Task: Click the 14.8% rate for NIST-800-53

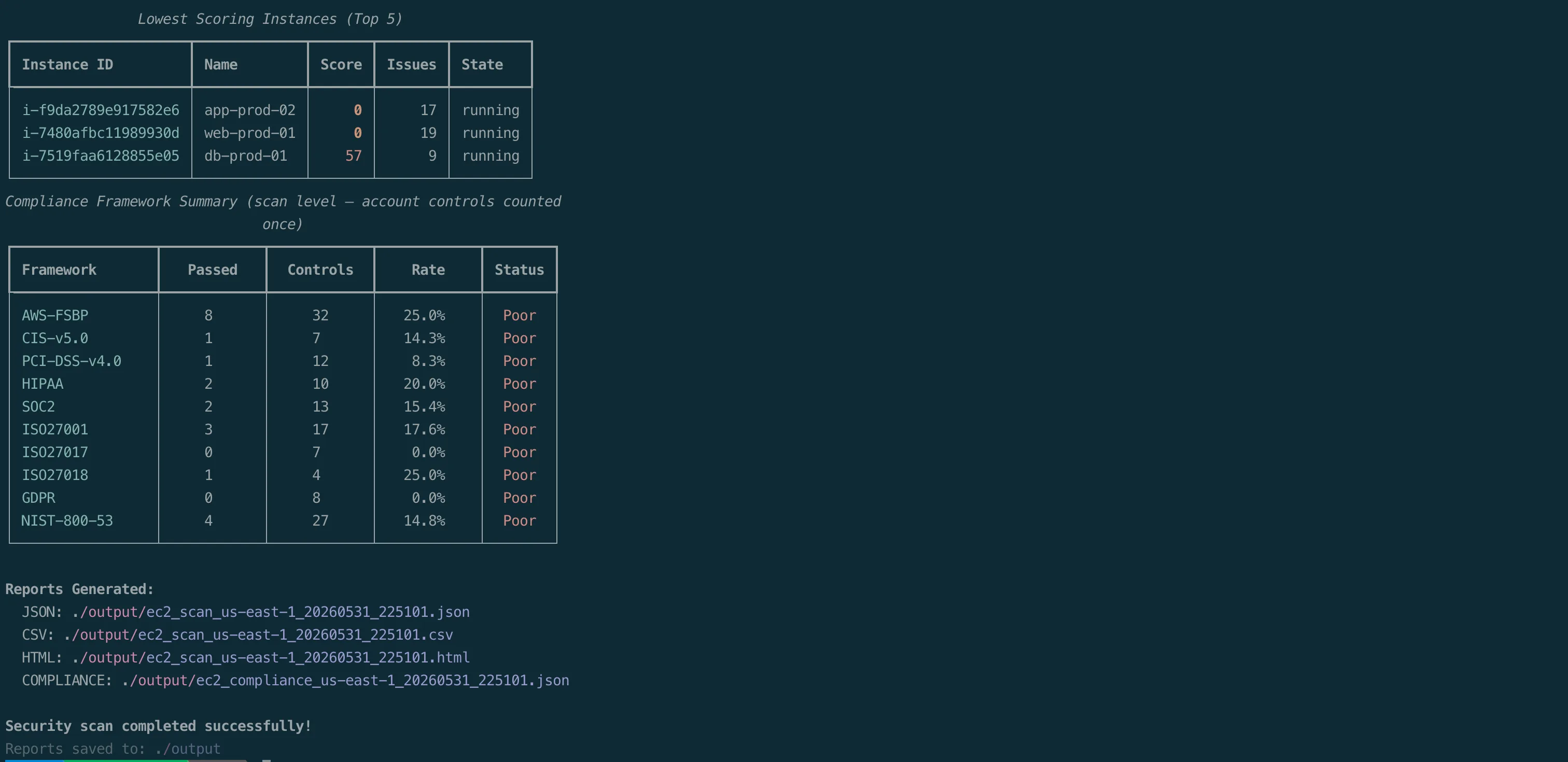Action: (x=424, y=520)
